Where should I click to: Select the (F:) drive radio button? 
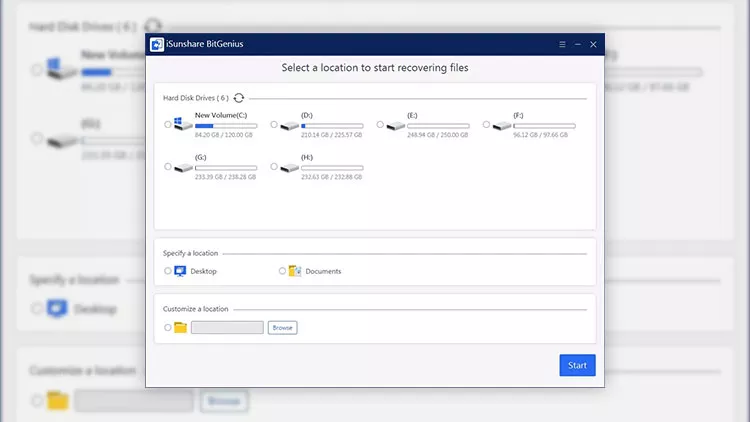pyautogui.click(x=486, y=124)
